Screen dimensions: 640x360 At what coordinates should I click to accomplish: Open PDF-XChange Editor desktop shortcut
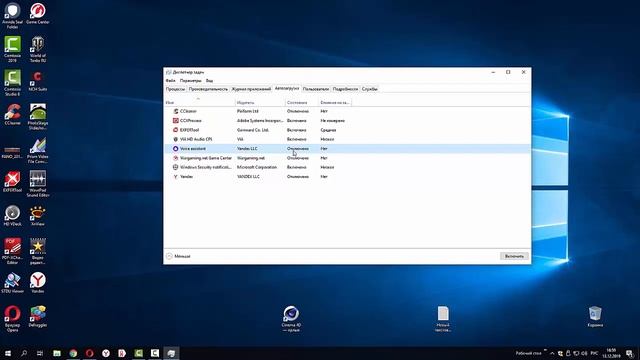(12, 251)
